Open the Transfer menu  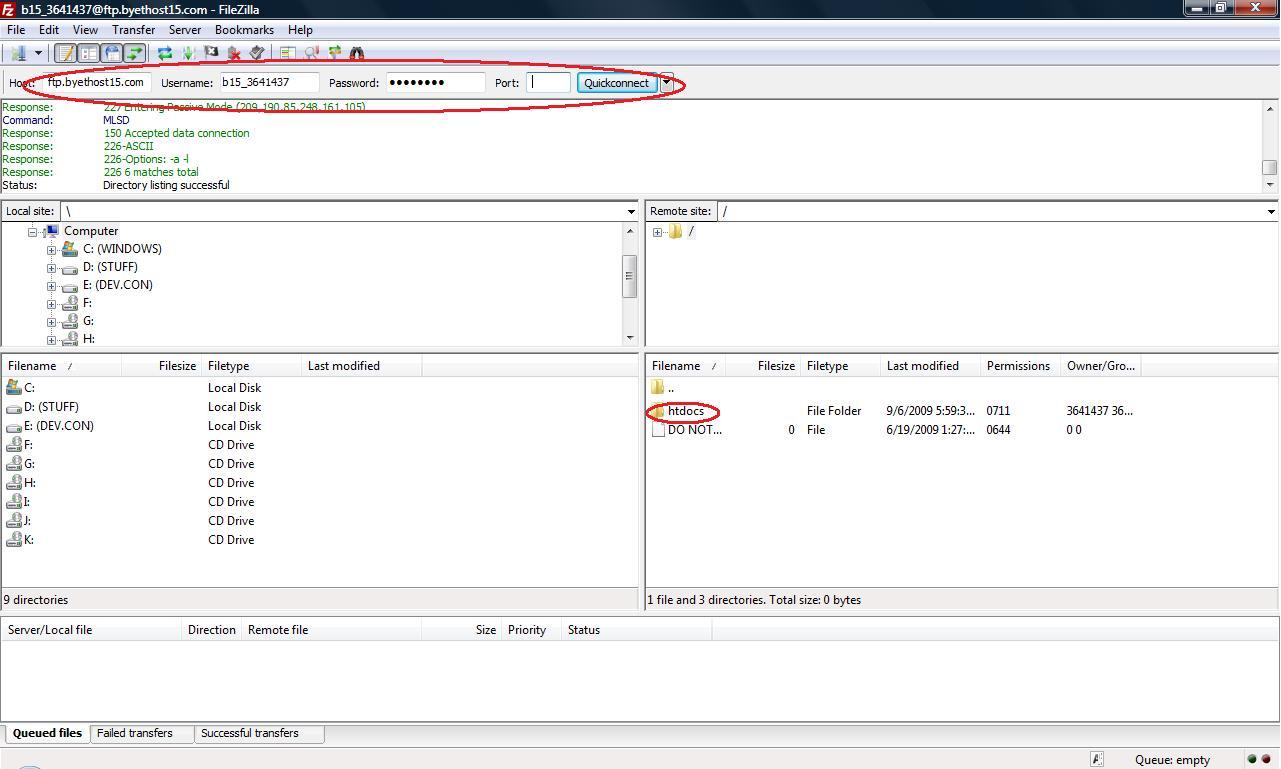[x=133, y=29]
